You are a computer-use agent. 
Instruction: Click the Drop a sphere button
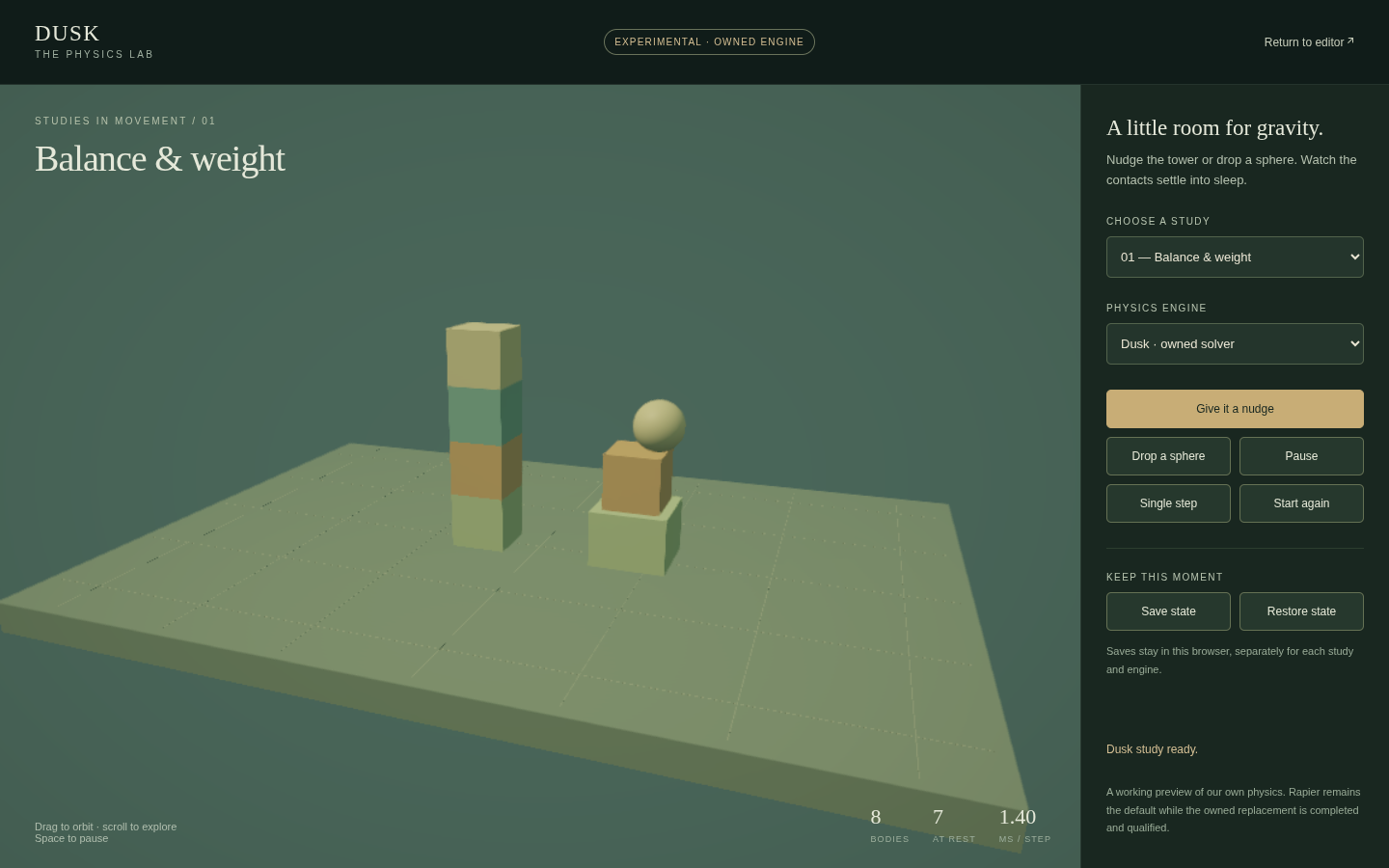click(1168, 456)
